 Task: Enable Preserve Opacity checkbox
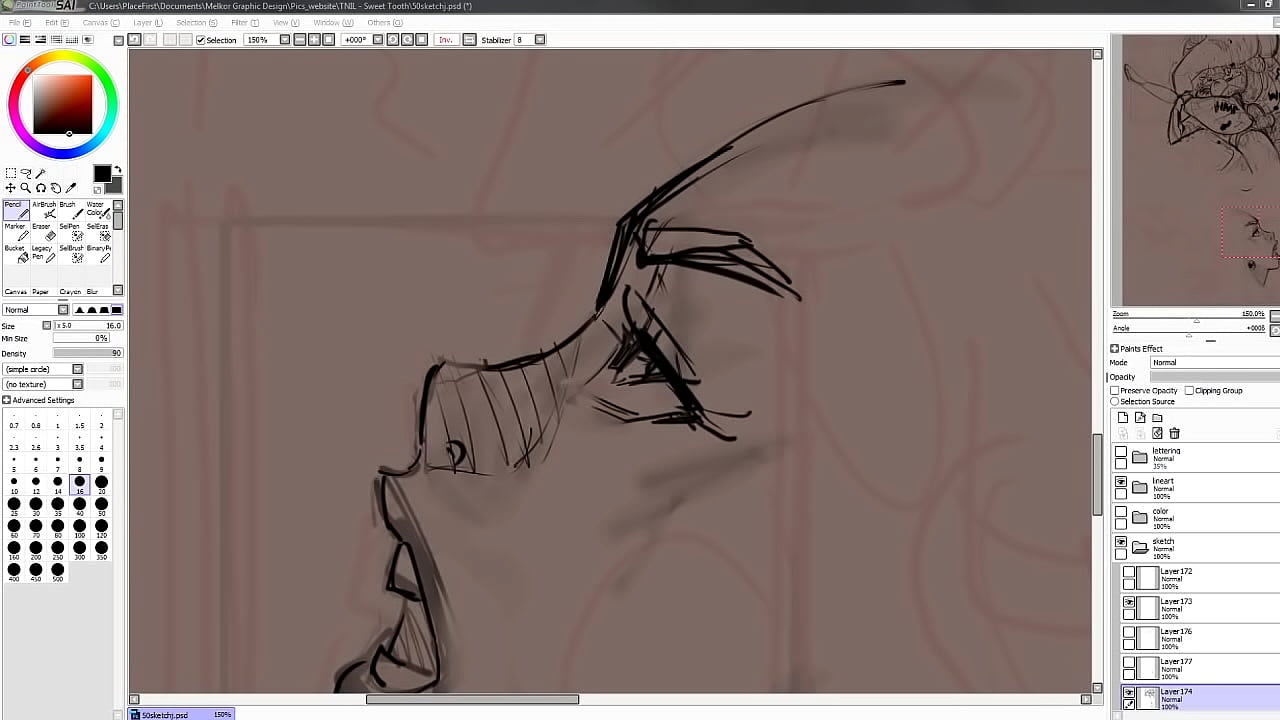point(1115,391)
